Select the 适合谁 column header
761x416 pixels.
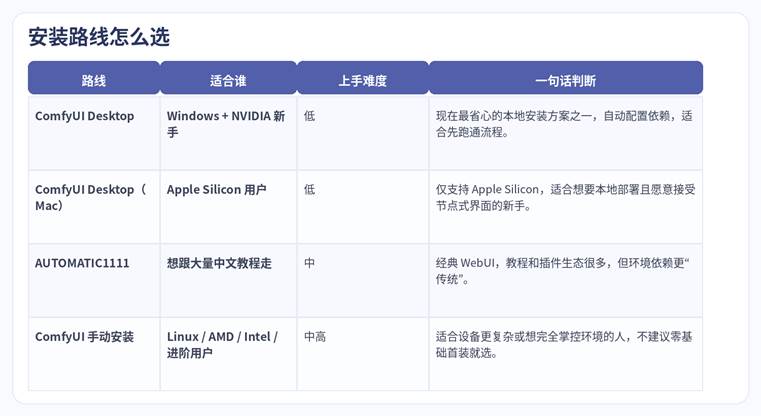[228, 80]
